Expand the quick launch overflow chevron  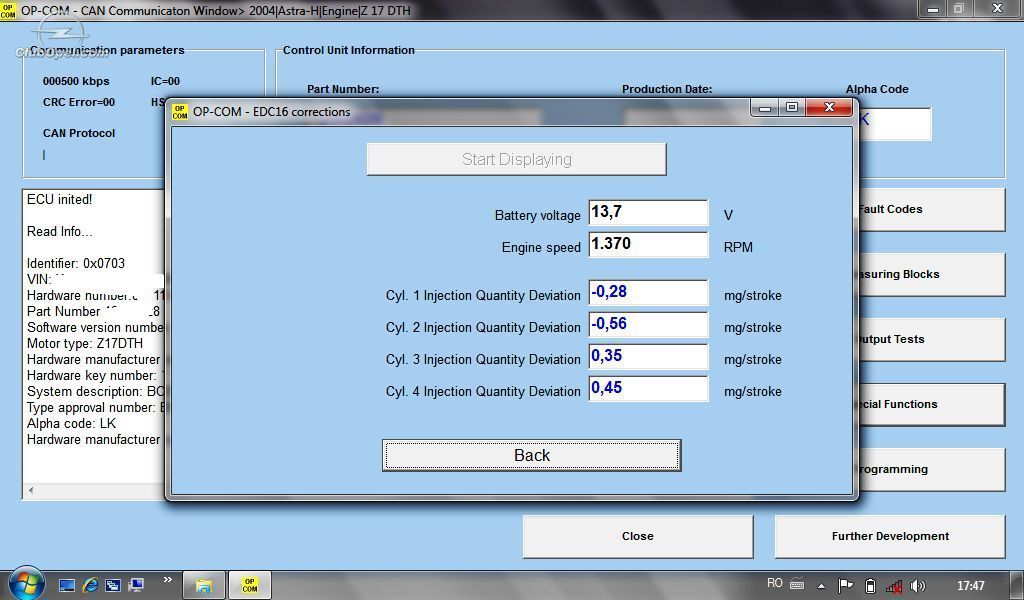point(168,579)
